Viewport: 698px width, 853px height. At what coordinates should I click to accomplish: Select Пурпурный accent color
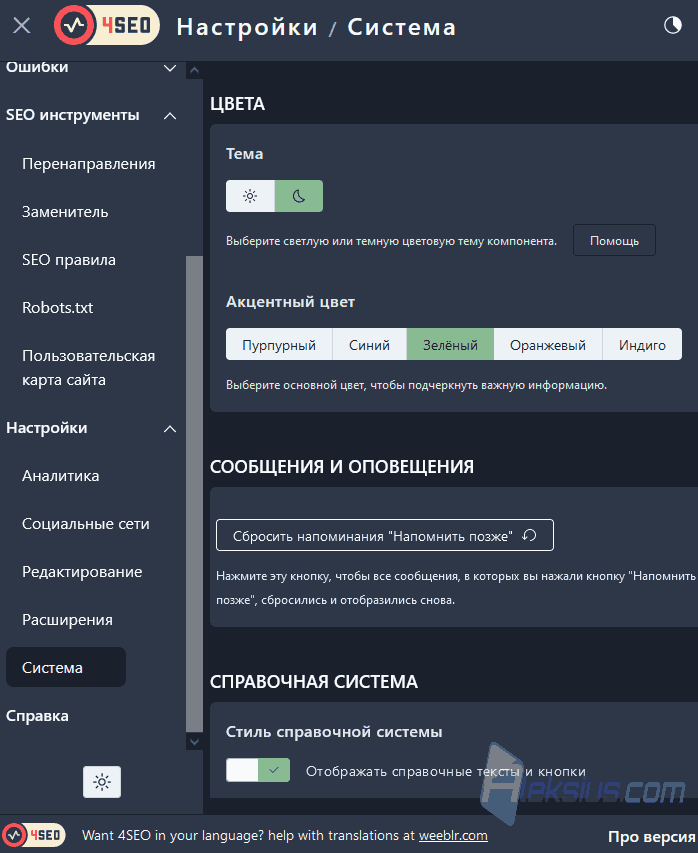click(x=279, y=344)
